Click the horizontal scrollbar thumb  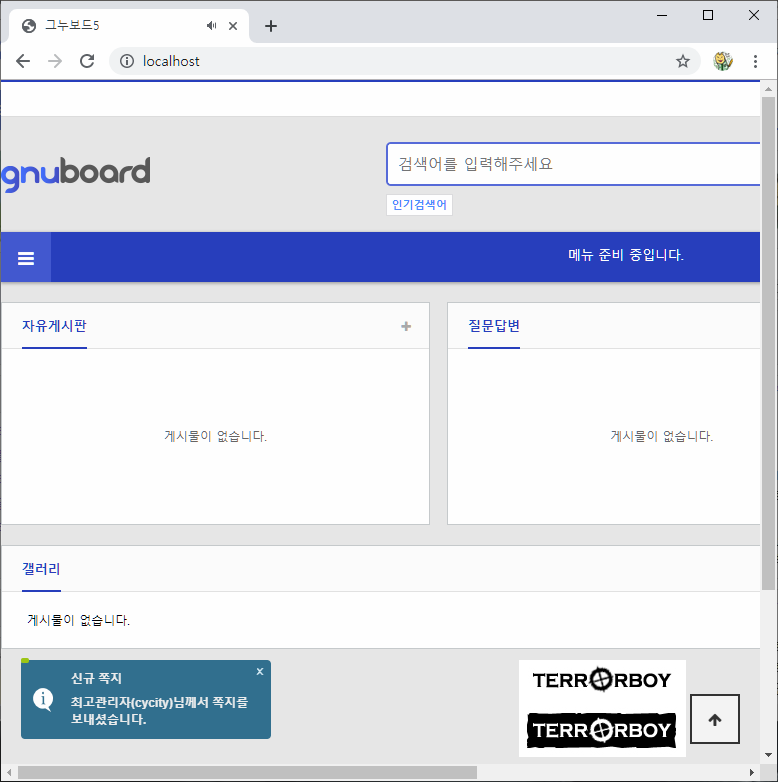click(x=247, y=773)
